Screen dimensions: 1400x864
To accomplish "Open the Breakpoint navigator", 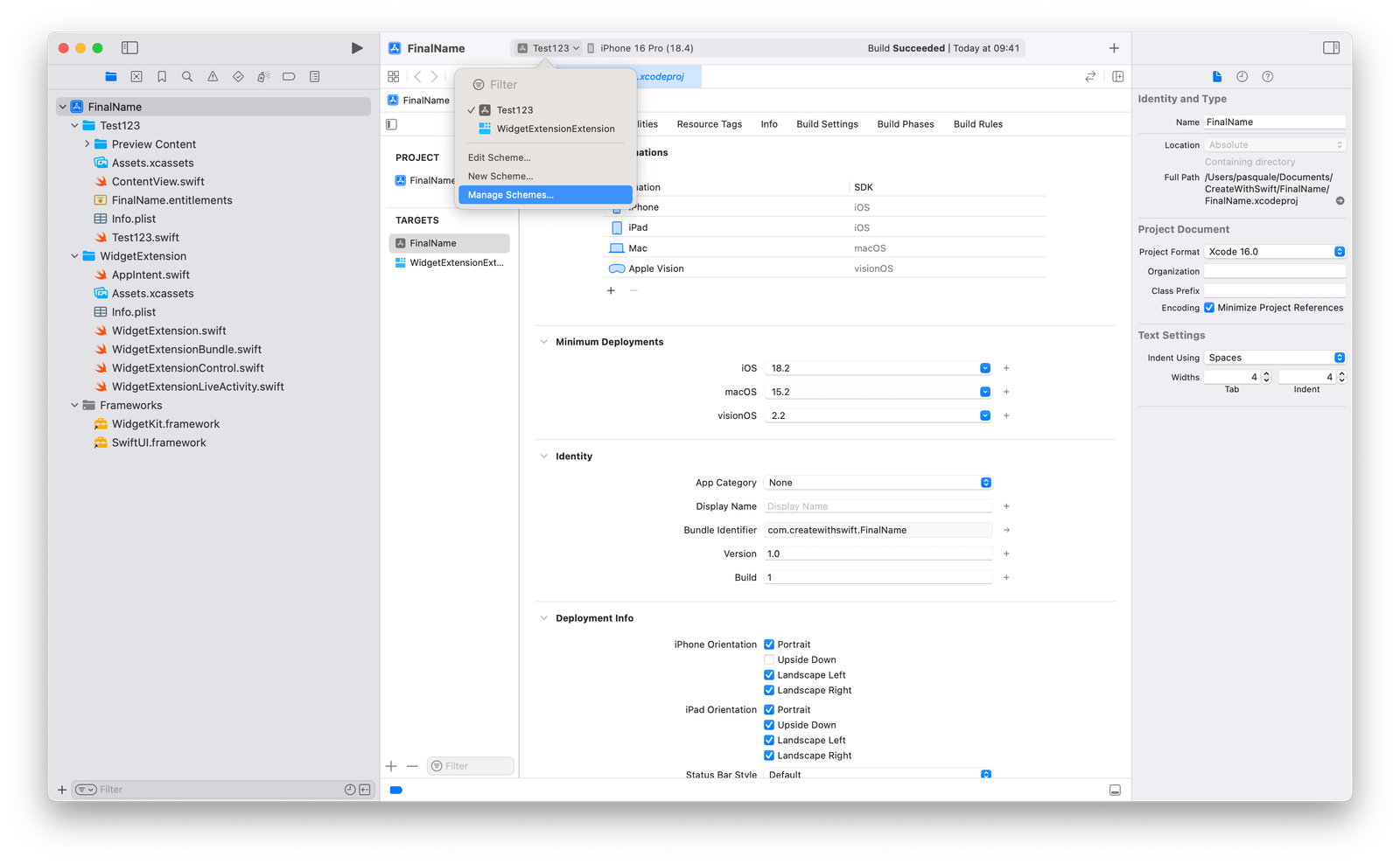I will click(289, 76).
